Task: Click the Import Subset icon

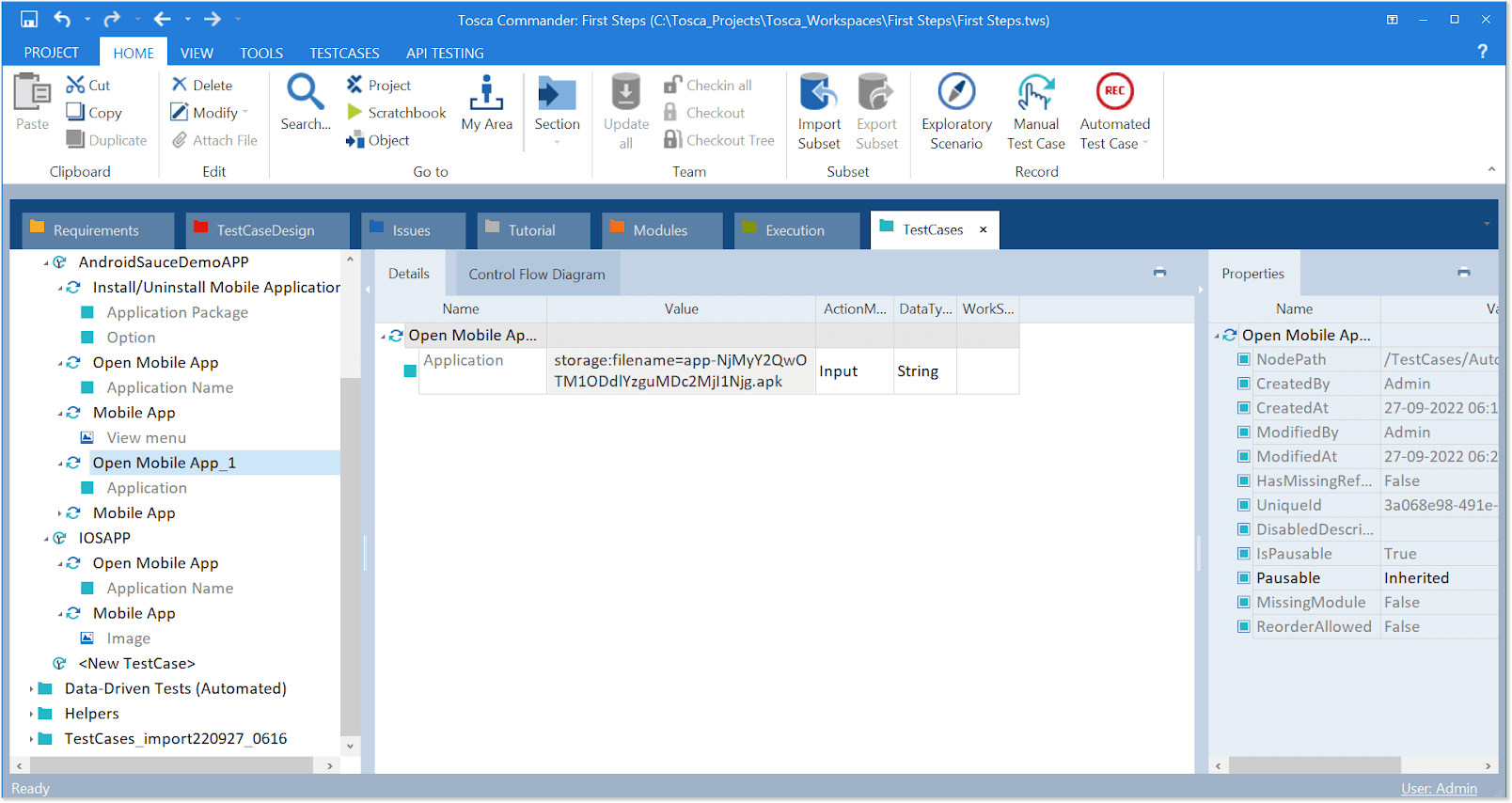Action: (818, 92)
